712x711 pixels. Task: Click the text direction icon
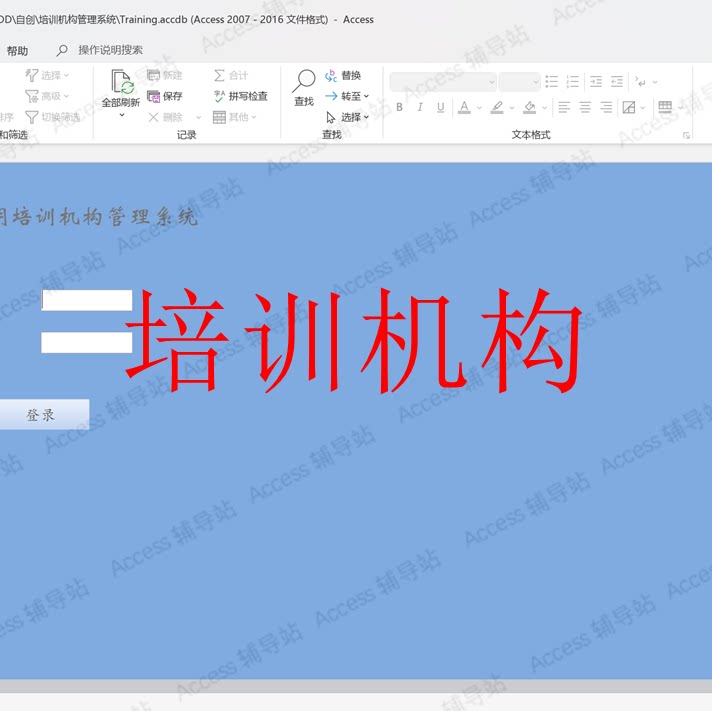(640, 82)
